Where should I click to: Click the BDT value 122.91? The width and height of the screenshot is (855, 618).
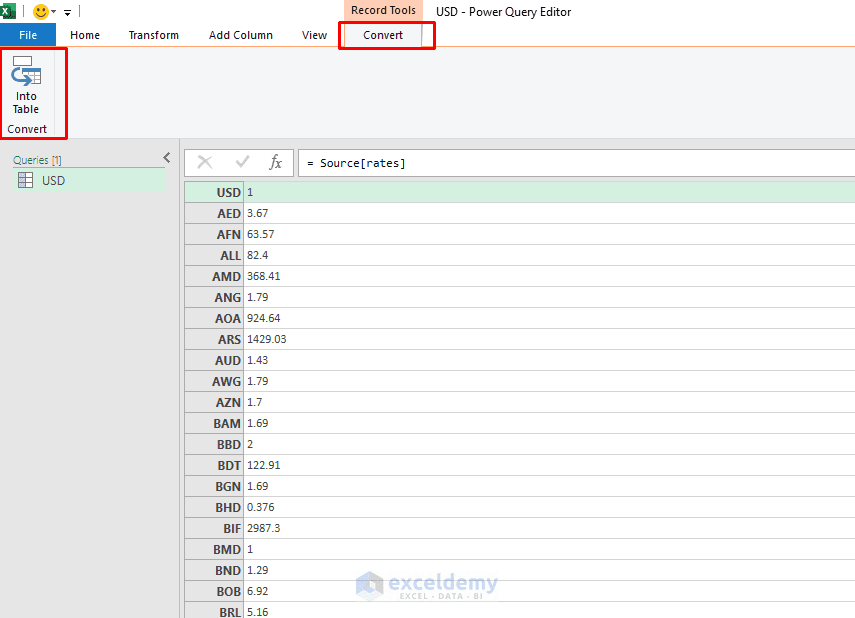263,465
